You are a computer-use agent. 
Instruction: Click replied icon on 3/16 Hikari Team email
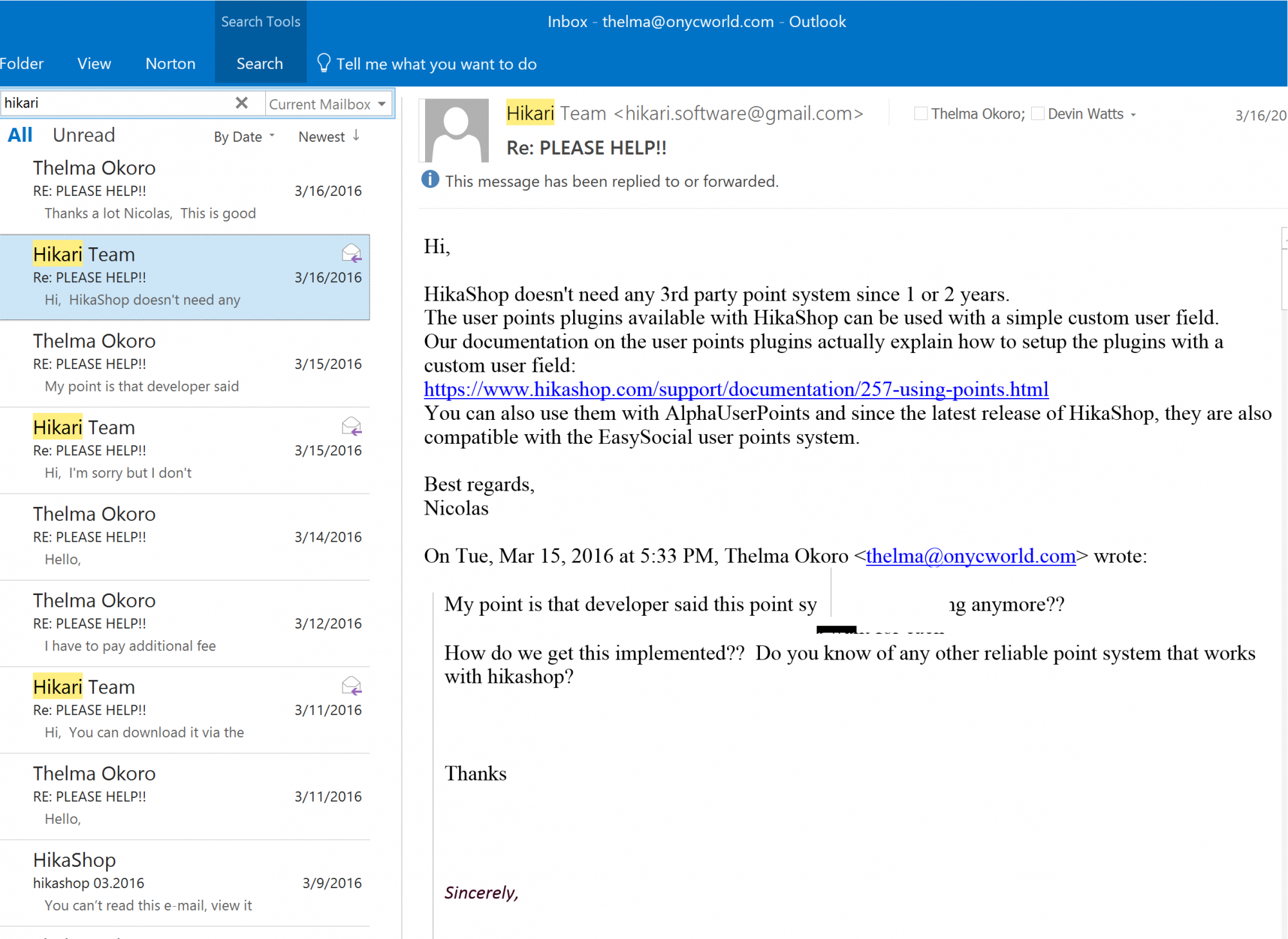352,254
